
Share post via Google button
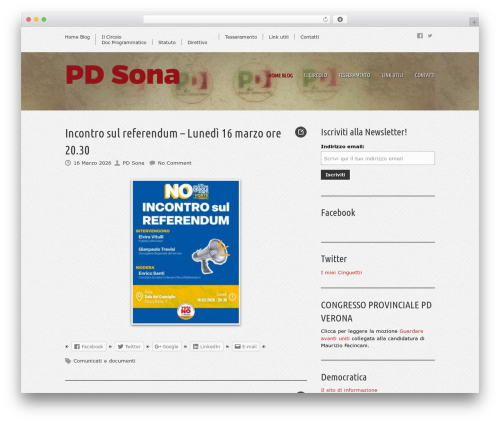click(167, 347)
